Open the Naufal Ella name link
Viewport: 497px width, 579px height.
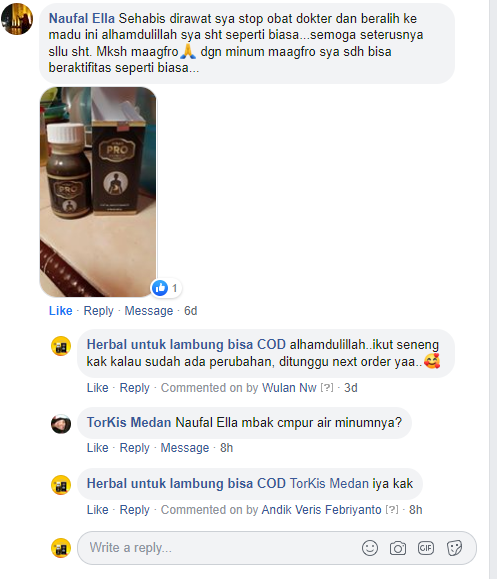click(82, 18)
